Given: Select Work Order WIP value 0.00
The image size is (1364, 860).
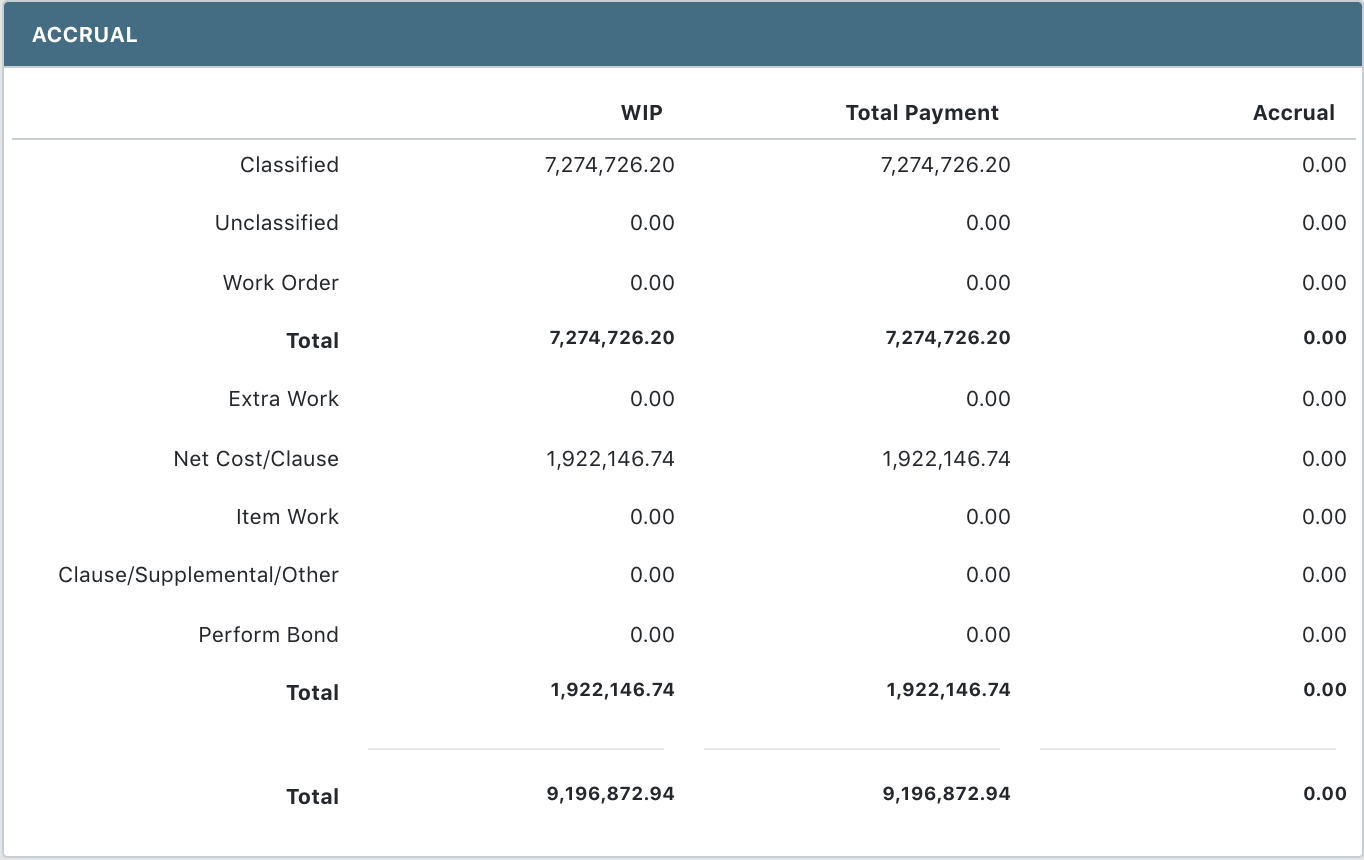Looking at the screenshot, I should click(x=652, y=283).
